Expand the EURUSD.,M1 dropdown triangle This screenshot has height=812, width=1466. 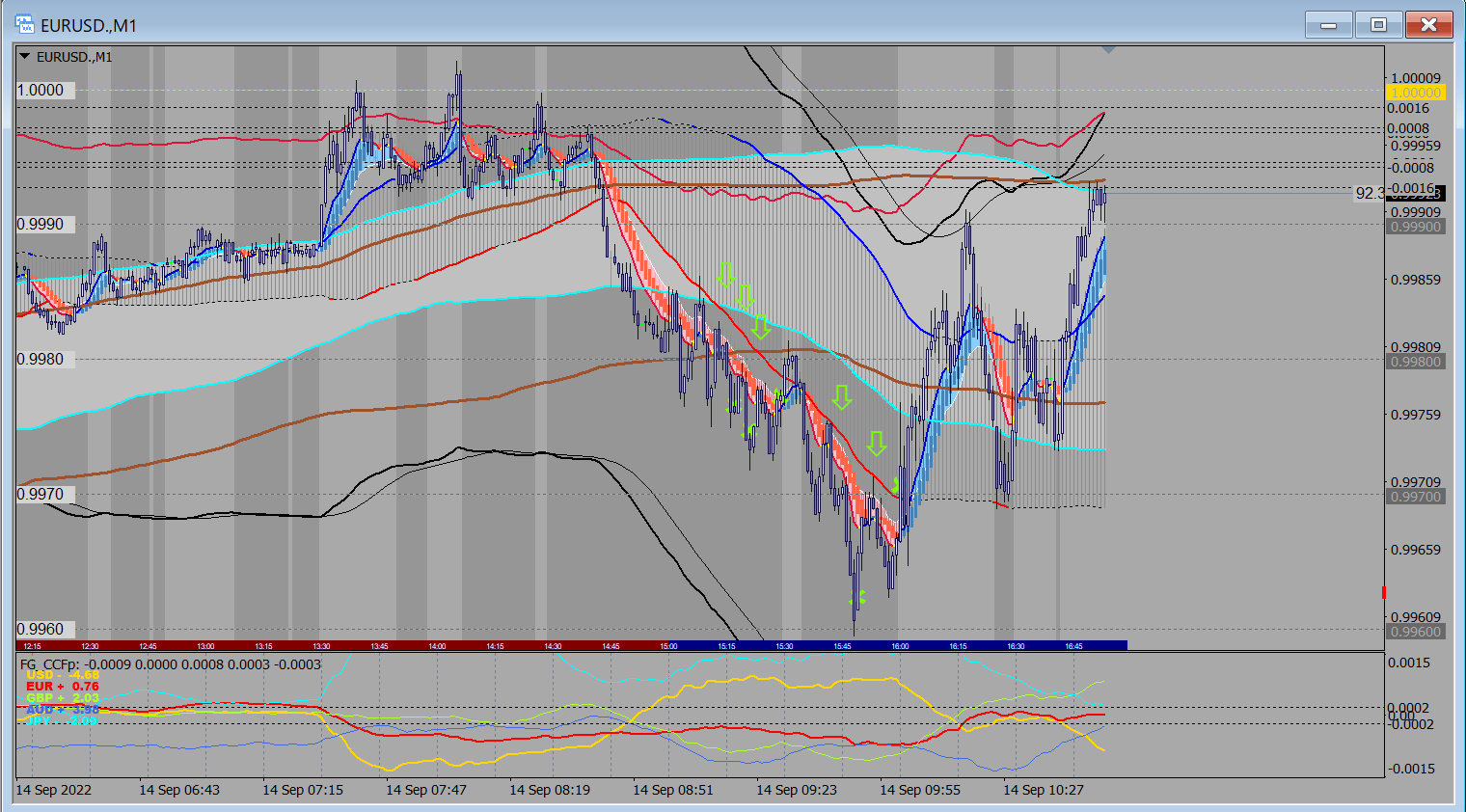(25, 57)
